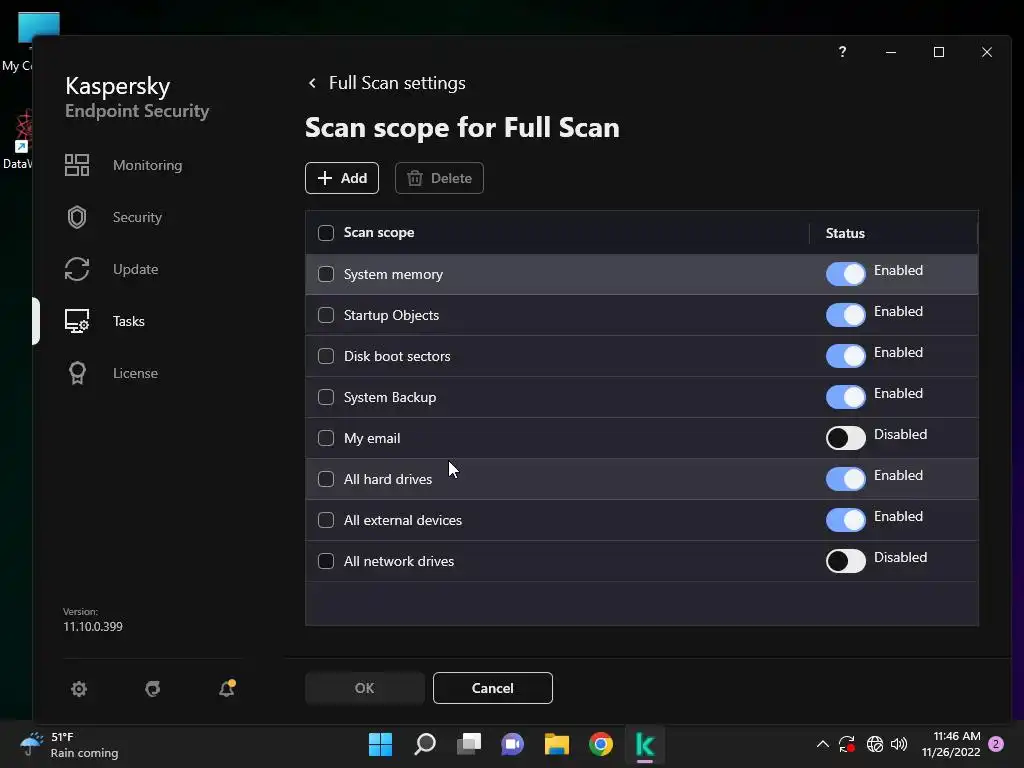The width and height of the screenshot is (1024, 768).
Task: Check the All network drives checkbox
Action: 326,561
